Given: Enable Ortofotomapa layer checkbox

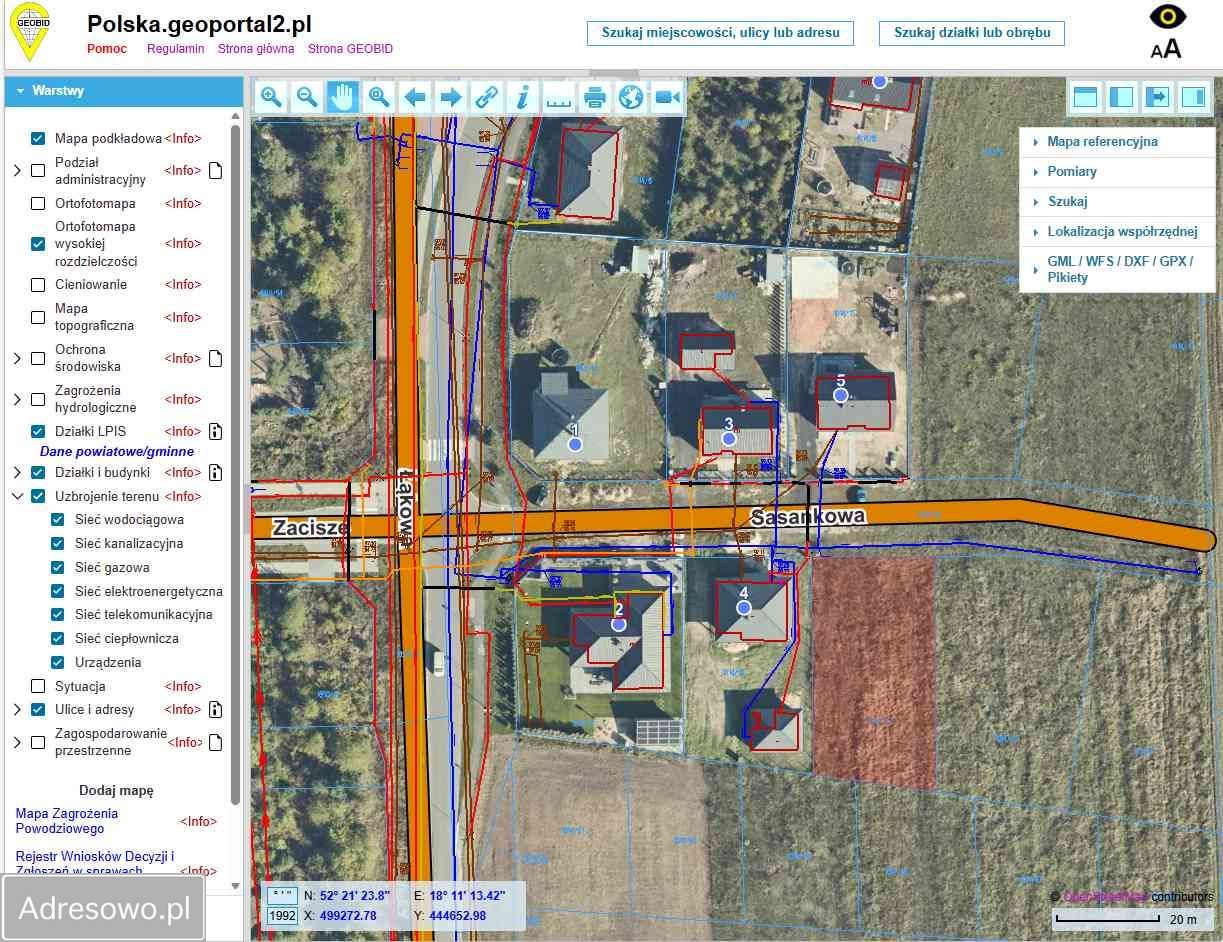Looking at the screenshot, I should click(x=38, y=203).
